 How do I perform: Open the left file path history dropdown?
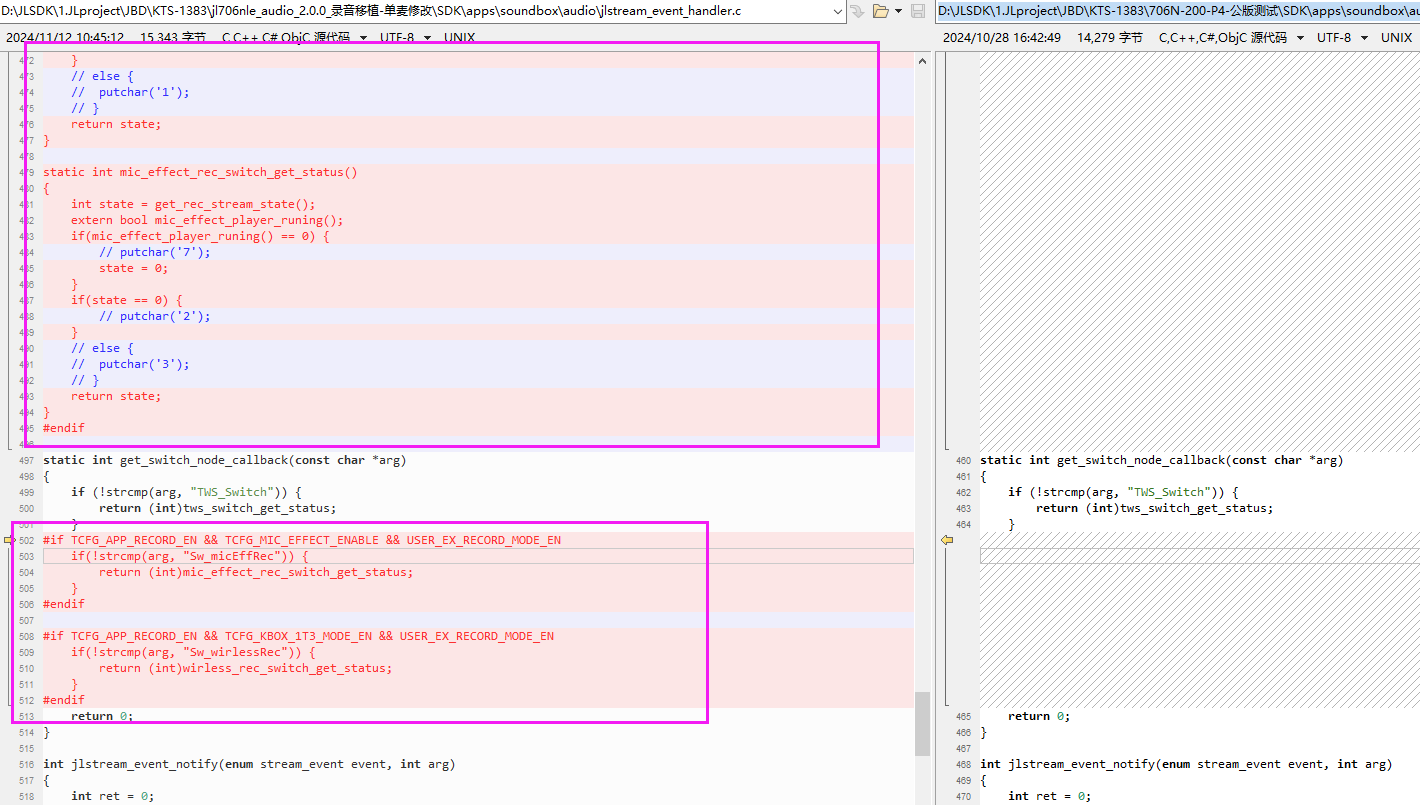[837, 11]
